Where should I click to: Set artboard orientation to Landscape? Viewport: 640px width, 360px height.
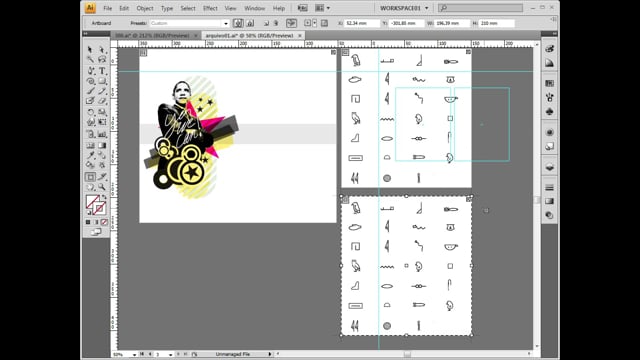[250, 23]
